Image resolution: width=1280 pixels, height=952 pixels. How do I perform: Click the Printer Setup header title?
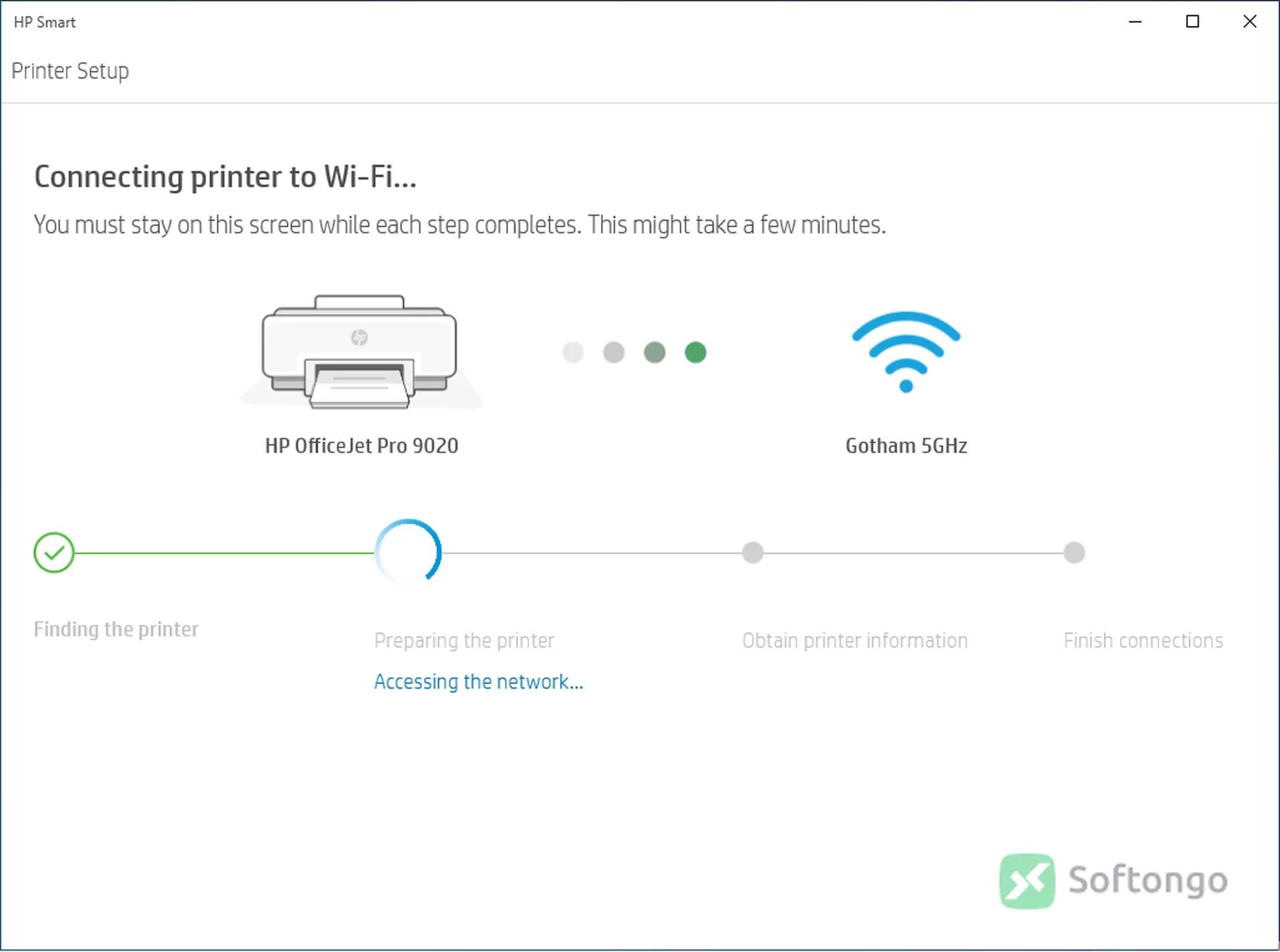[x=70, y=71]
